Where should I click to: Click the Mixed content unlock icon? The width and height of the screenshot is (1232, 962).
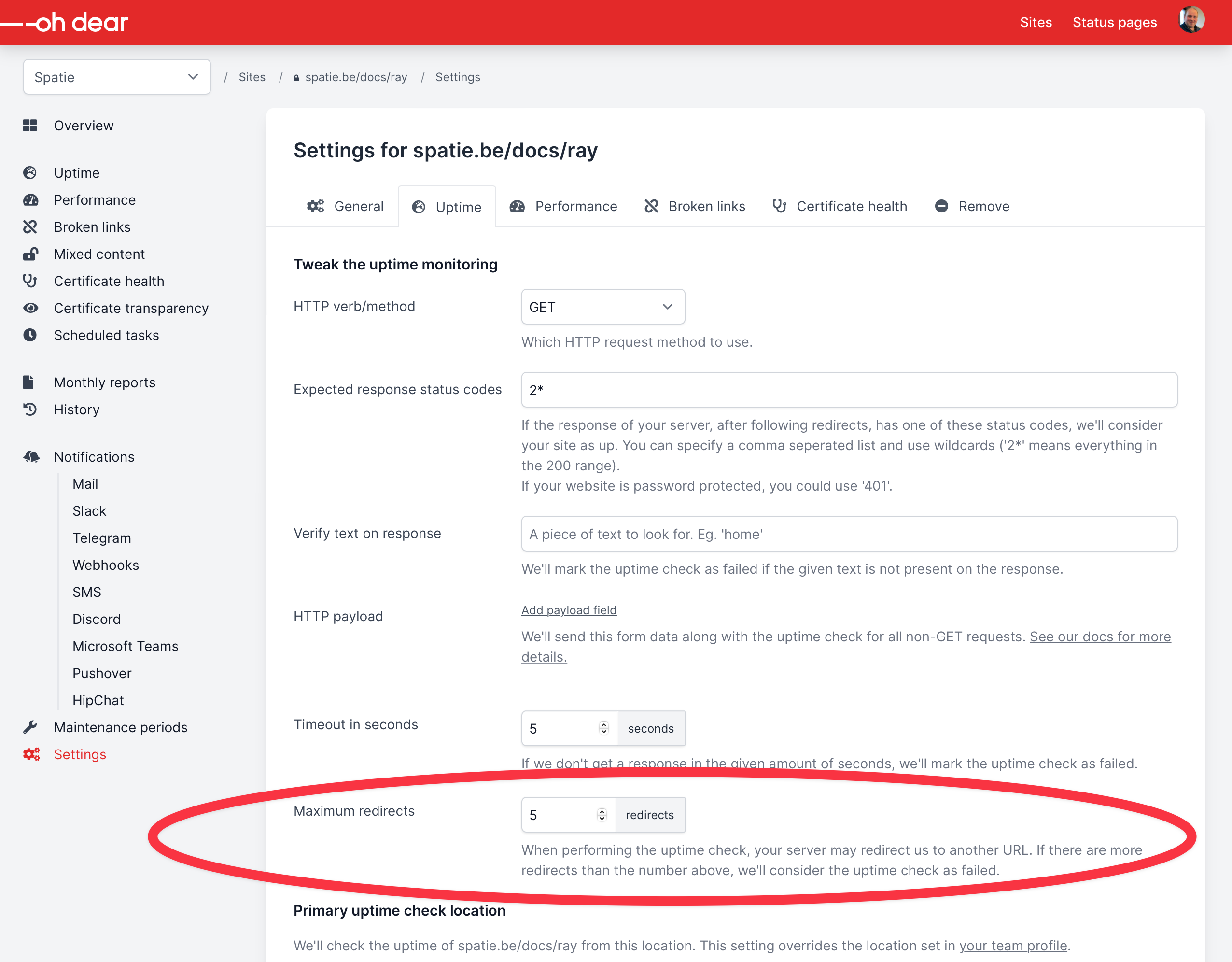coord(30,254)
